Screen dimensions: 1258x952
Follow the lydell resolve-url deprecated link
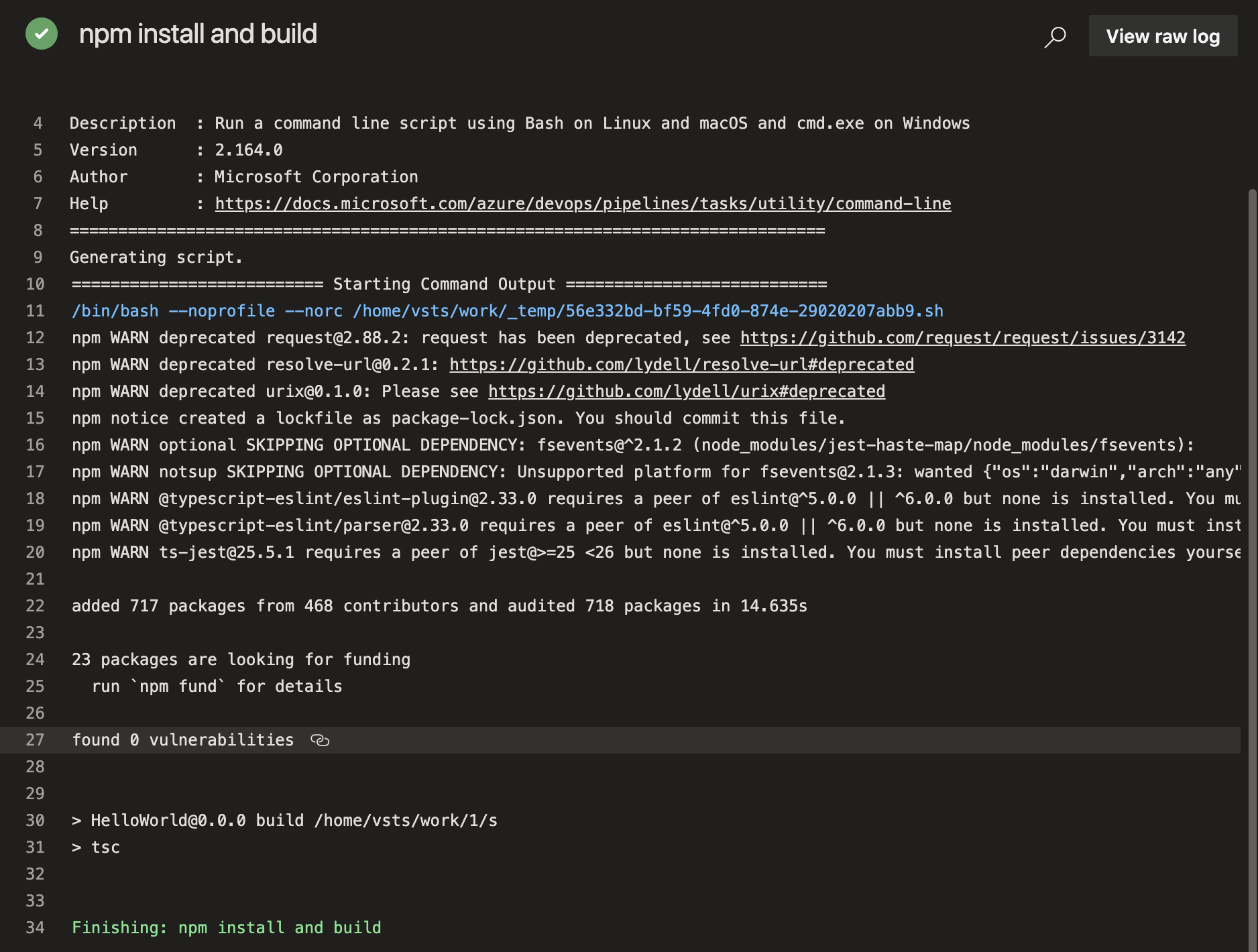click(x=682, y=365)
